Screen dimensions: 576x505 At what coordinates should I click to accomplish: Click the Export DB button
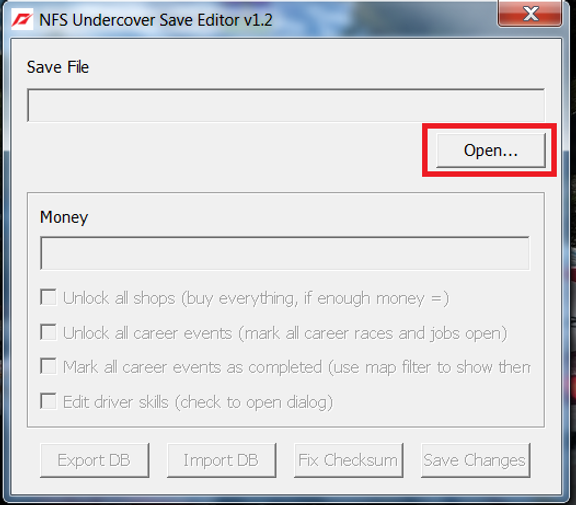94,460
